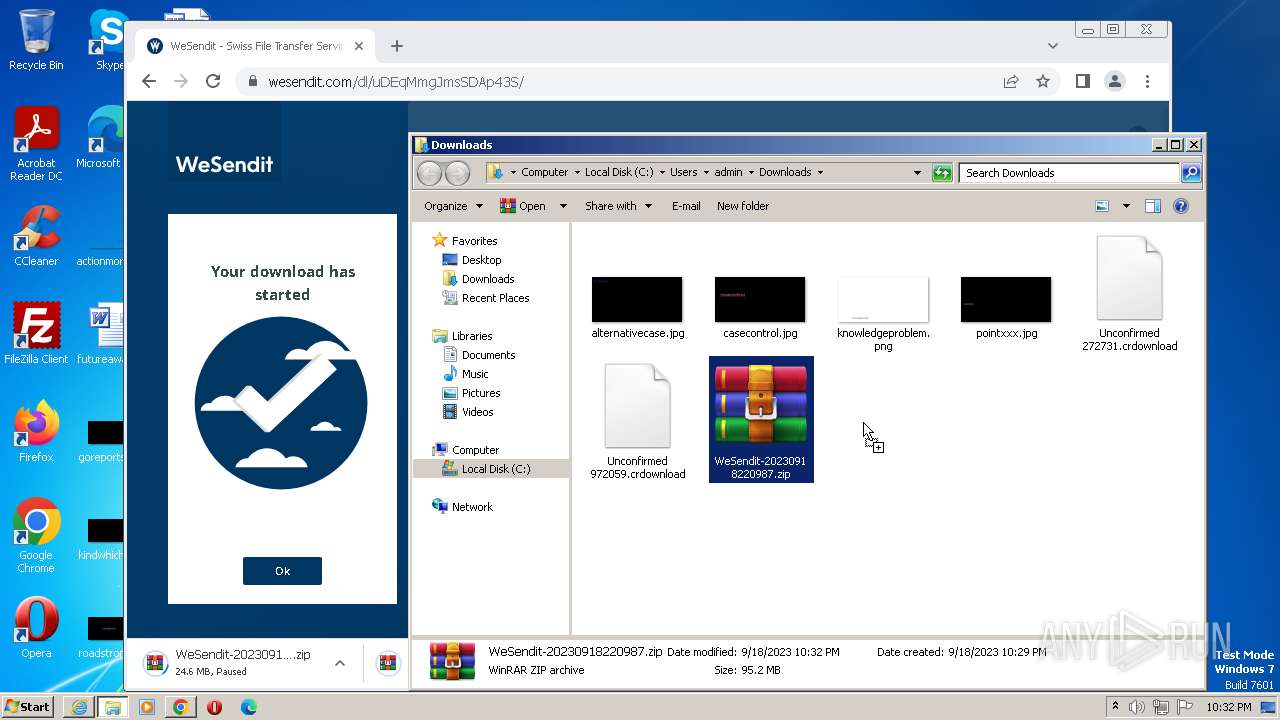1280x720 pixels.
Task: Select Unconfirmed 972059.crdownload file
Action: coord(637,422)
